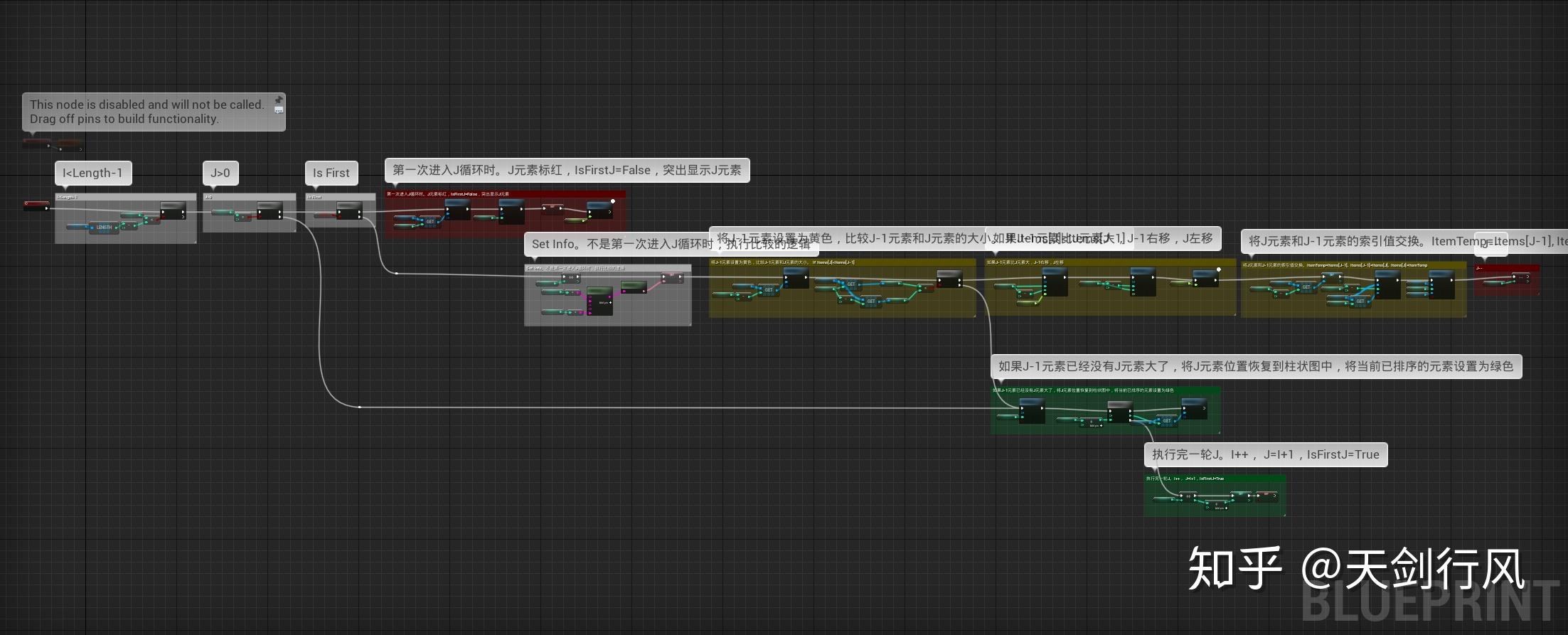Select the '如果J-1元素已经没有J元素大了' comment bubble
Viewport: 1568px width, 635px height.
tap(1256, 366)
